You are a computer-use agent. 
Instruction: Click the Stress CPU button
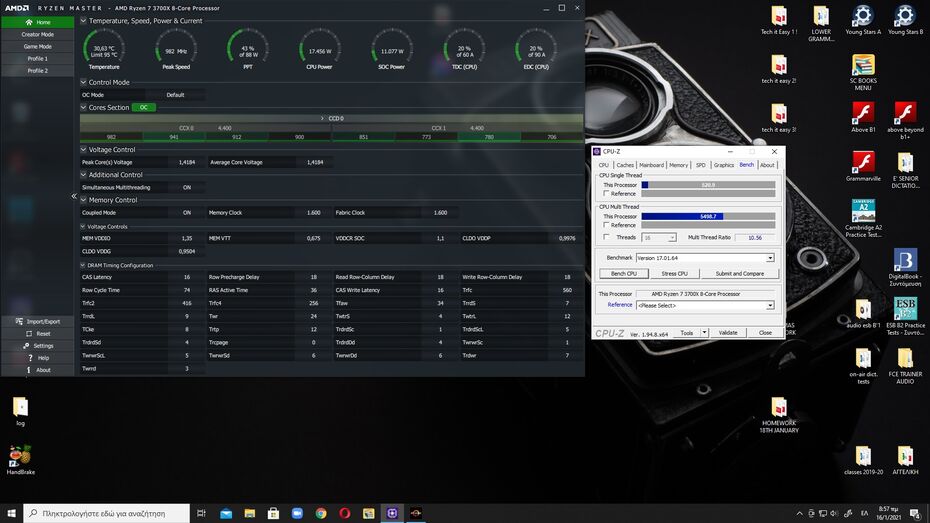[675, 273]
